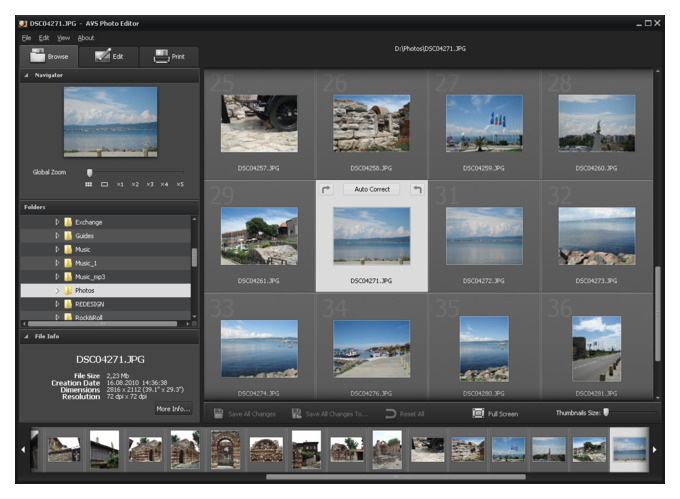Click the Reset All label

412,414
